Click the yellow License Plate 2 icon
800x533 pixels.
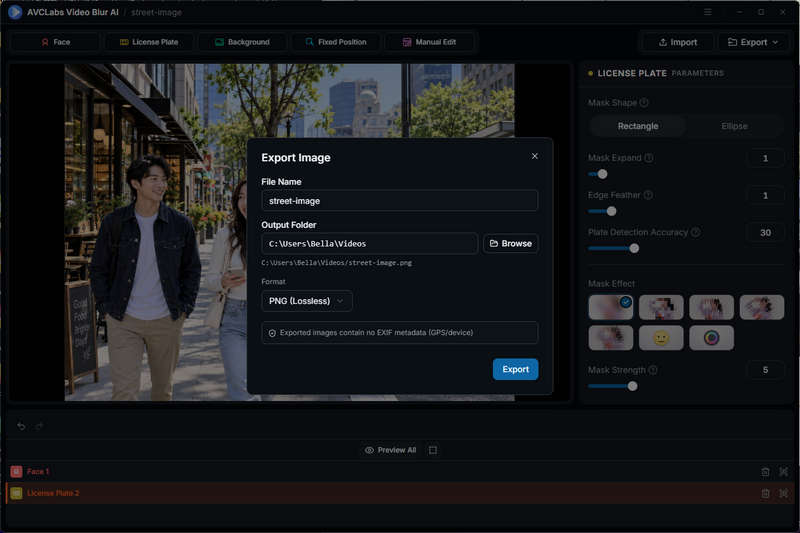[x=16, y=493]
